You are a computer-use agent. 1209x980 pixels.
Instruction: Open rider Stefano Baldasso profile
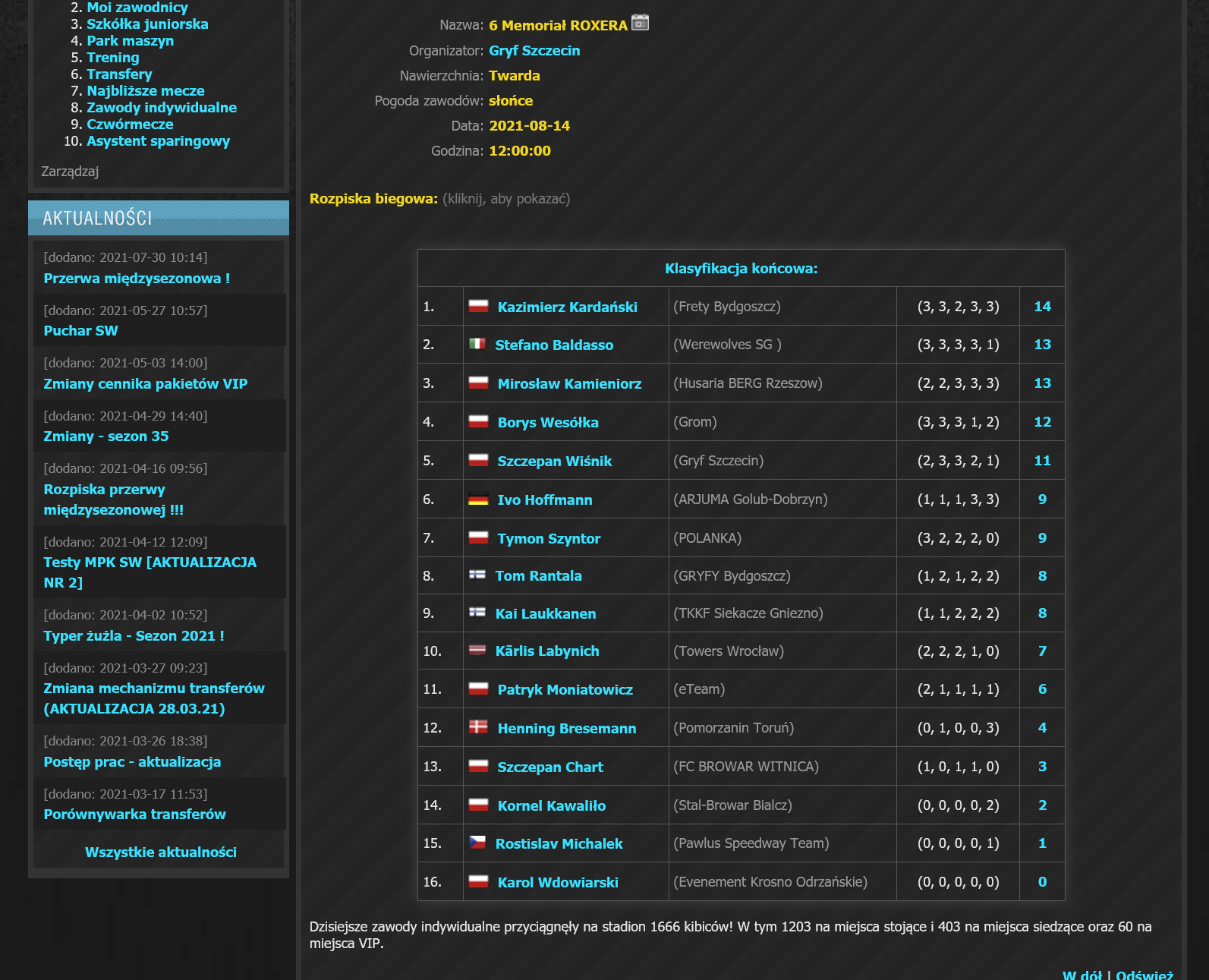pos(554,345)
